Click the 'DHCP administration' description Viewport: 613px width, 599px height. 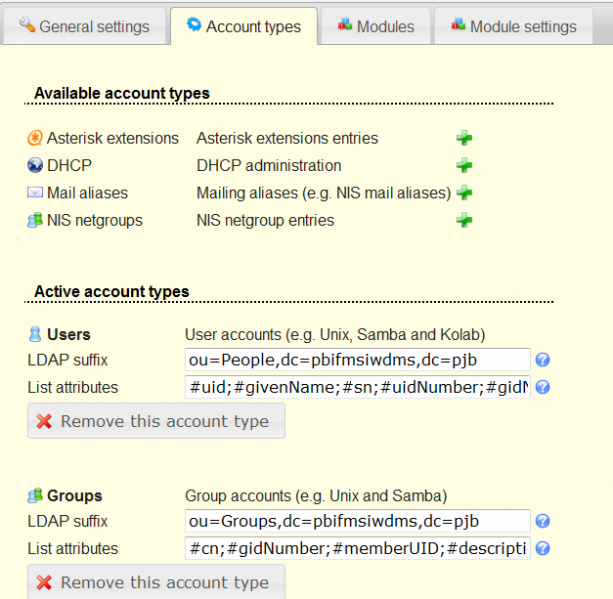[269, 166]
